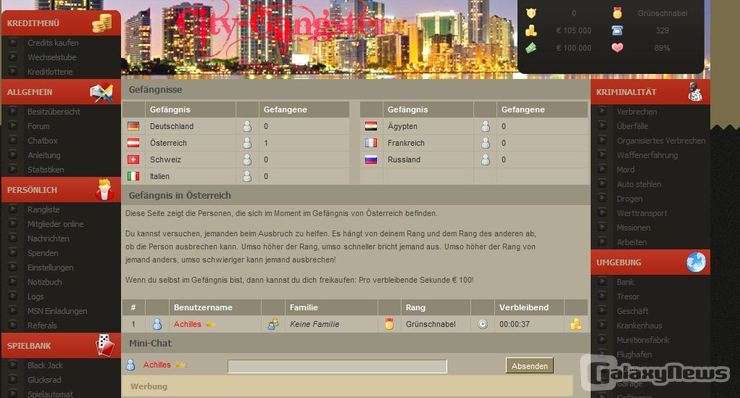Click the prisoner icon in Schweiz row
The height and width of the screenshot is (398, 740).
coord(247,160)
